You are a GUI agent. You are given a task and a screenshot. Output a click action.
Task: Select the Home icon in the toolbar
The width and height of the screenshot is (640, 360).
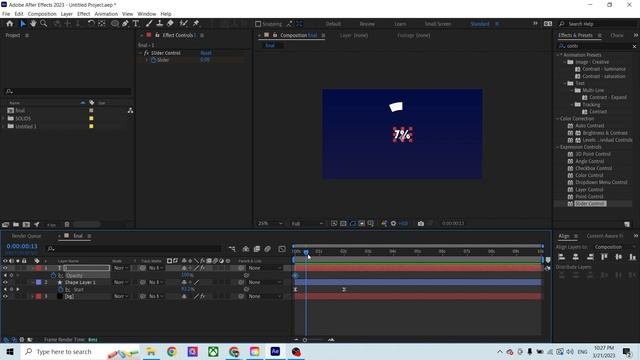(x=9, y=24)
